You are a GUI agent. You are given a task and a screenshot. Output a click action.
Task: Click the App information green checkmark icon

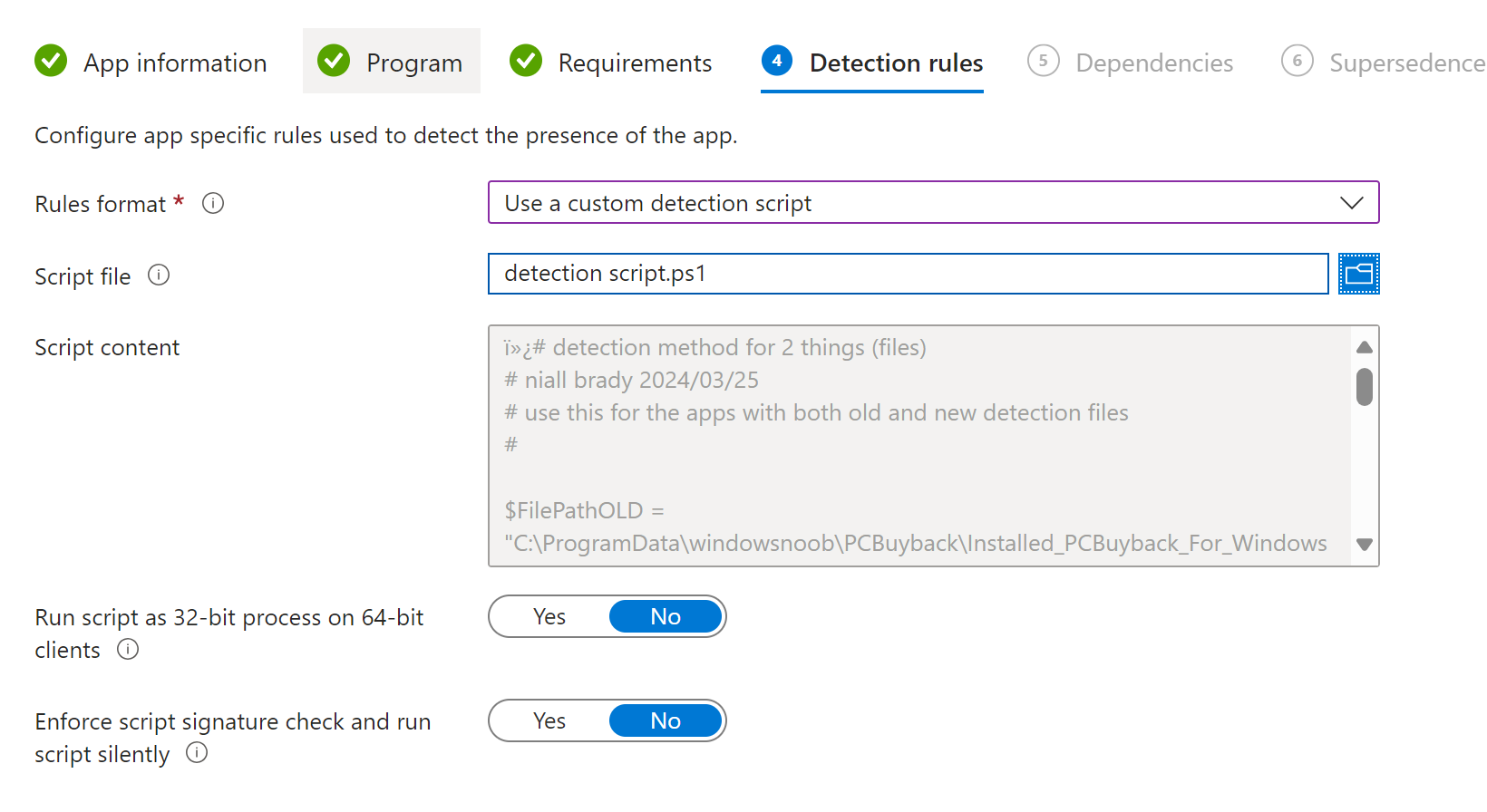tap(51, 61)
